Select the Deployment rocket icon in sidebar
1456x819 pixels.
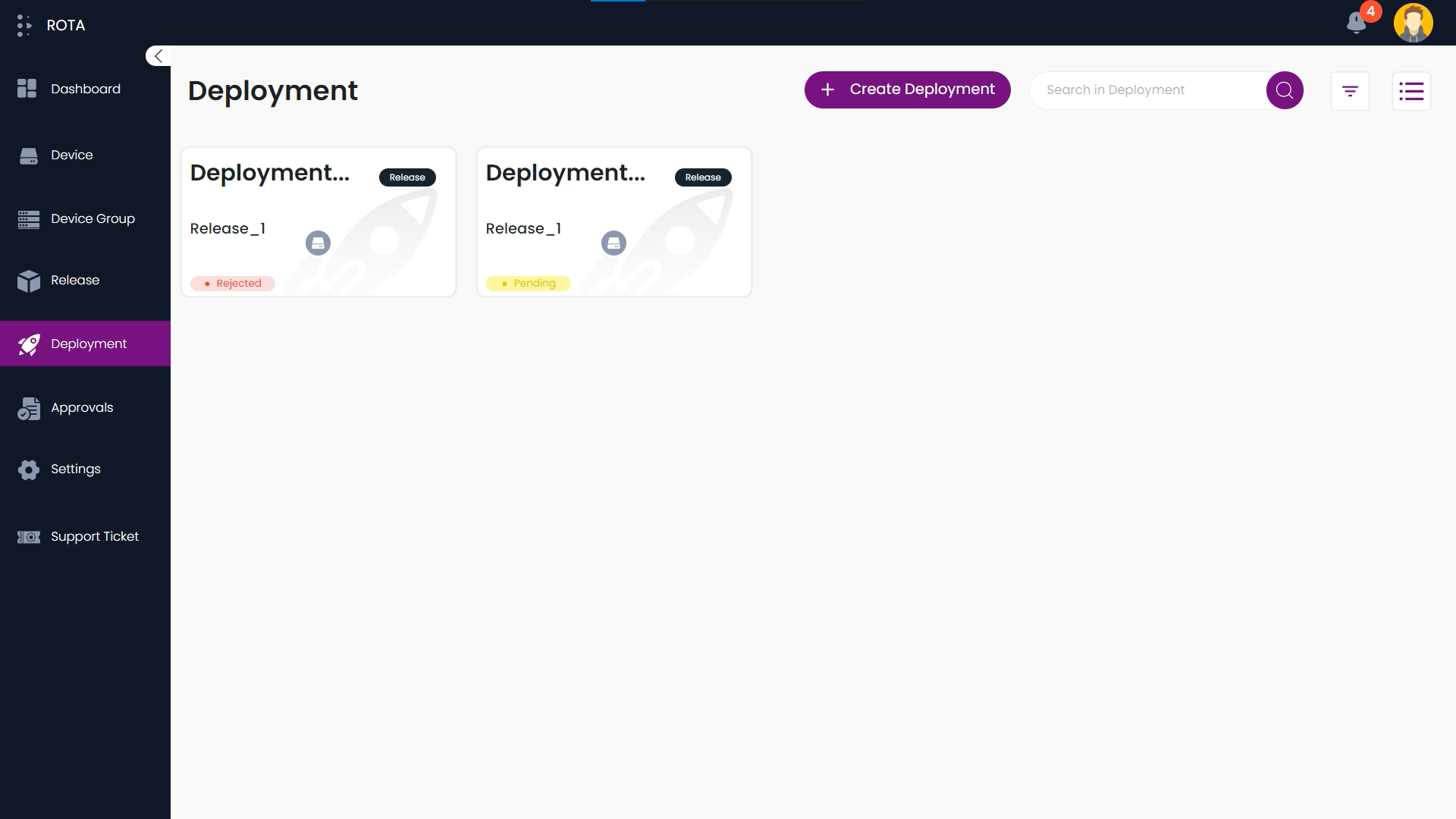[x=28, y=344]
